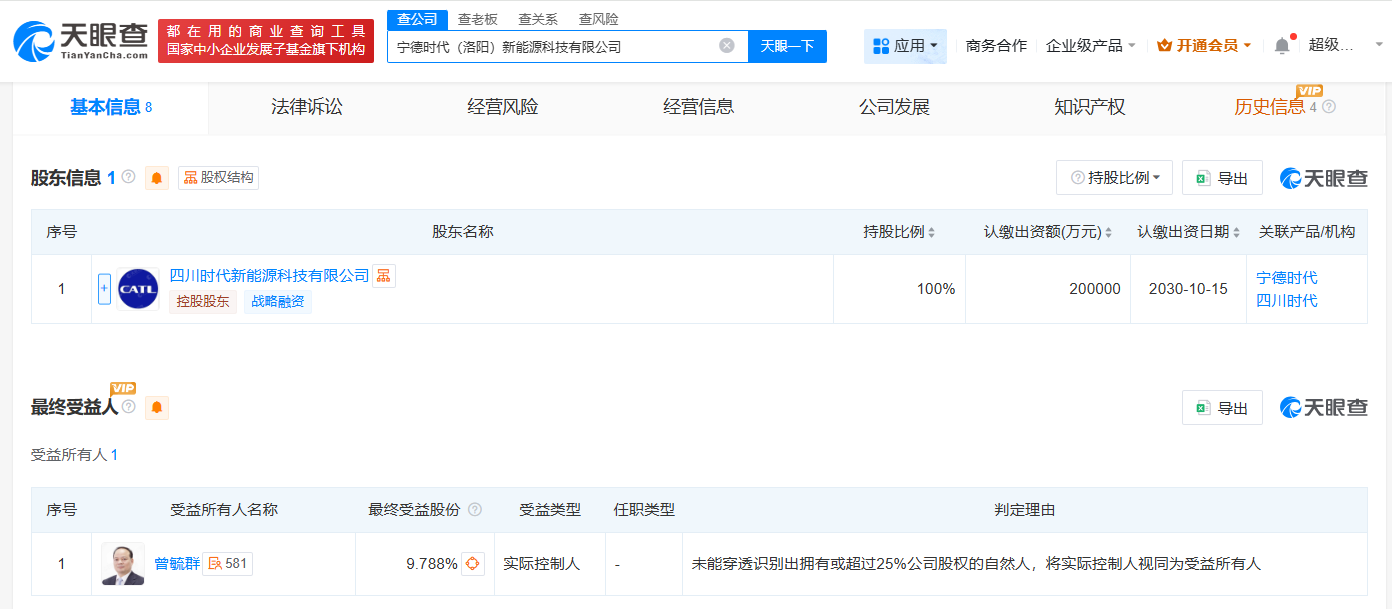Viewport: 1392px width, 609px height.
Task: Click the help question mark beside 股东信息
Action: (x=129, y=177)
